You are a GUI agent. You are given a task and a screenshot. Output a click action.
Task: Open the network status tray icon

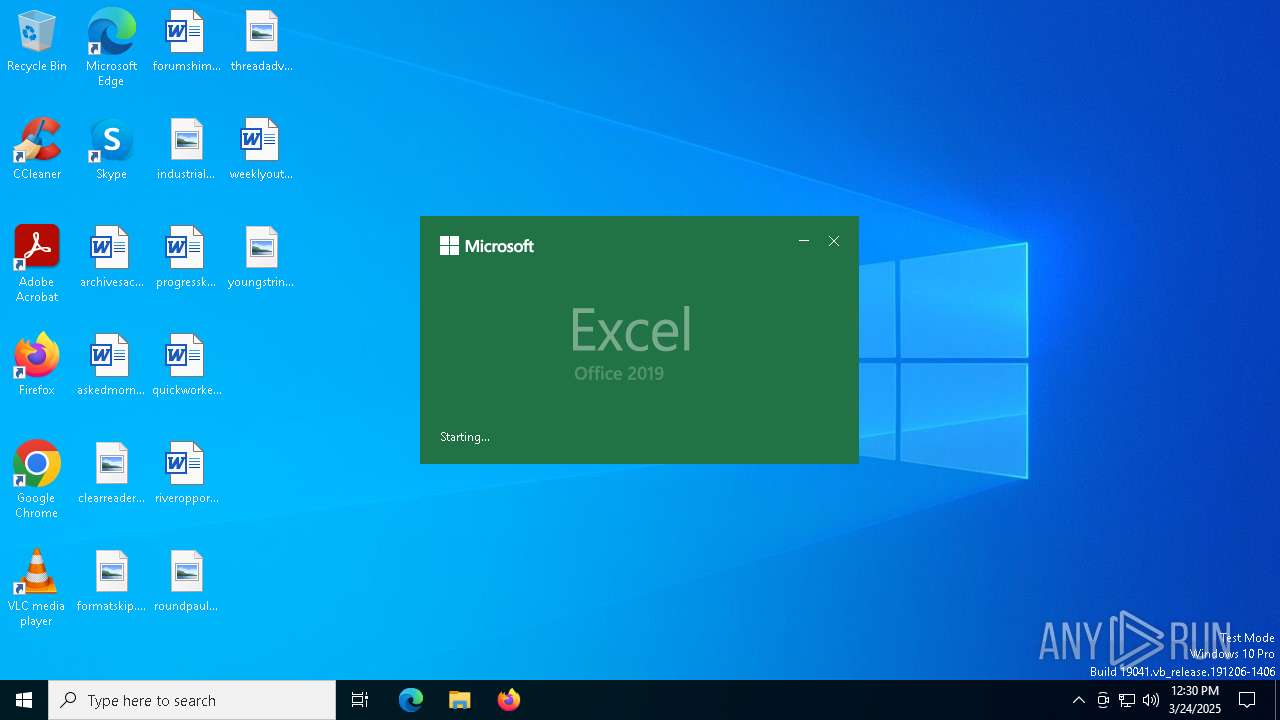pos(1127,700)
